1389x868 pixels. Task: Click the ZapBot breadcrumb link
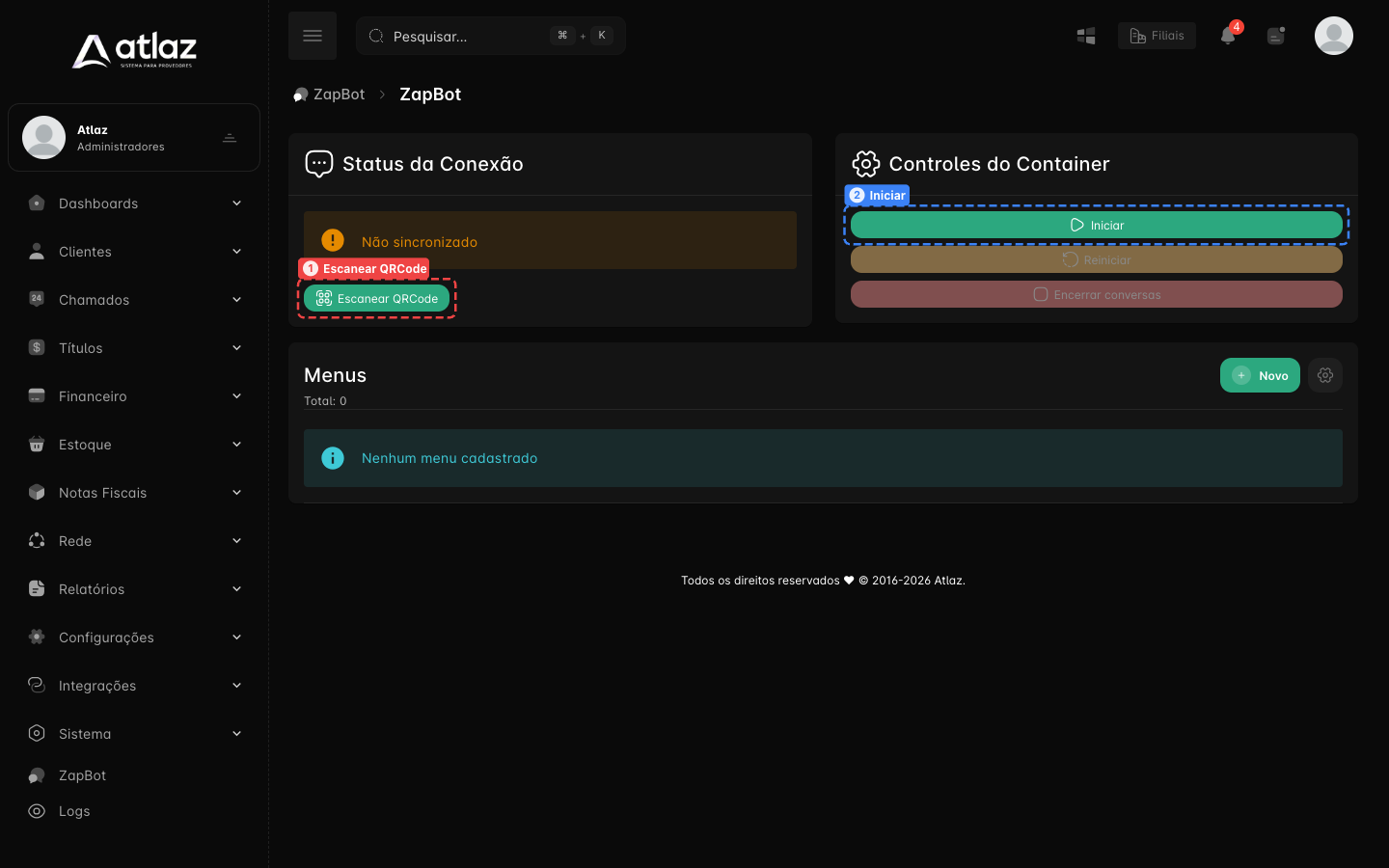point(329,95)
